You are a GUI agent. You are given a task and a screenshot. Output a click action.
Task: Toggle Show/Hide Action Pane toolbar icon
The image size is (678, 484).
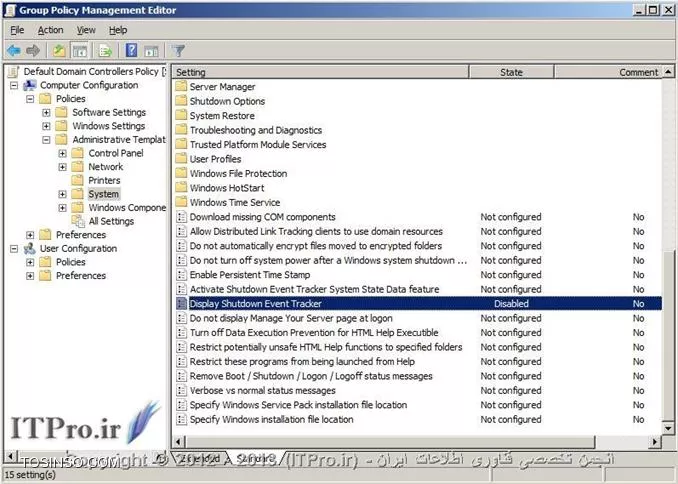151,51
